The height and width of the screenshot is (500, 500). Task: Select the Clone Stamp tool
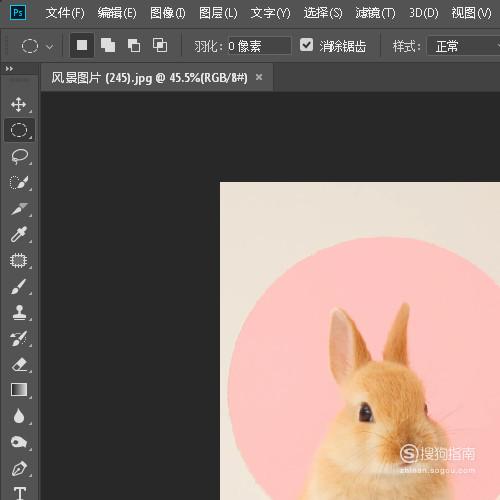tap(19, 313)
